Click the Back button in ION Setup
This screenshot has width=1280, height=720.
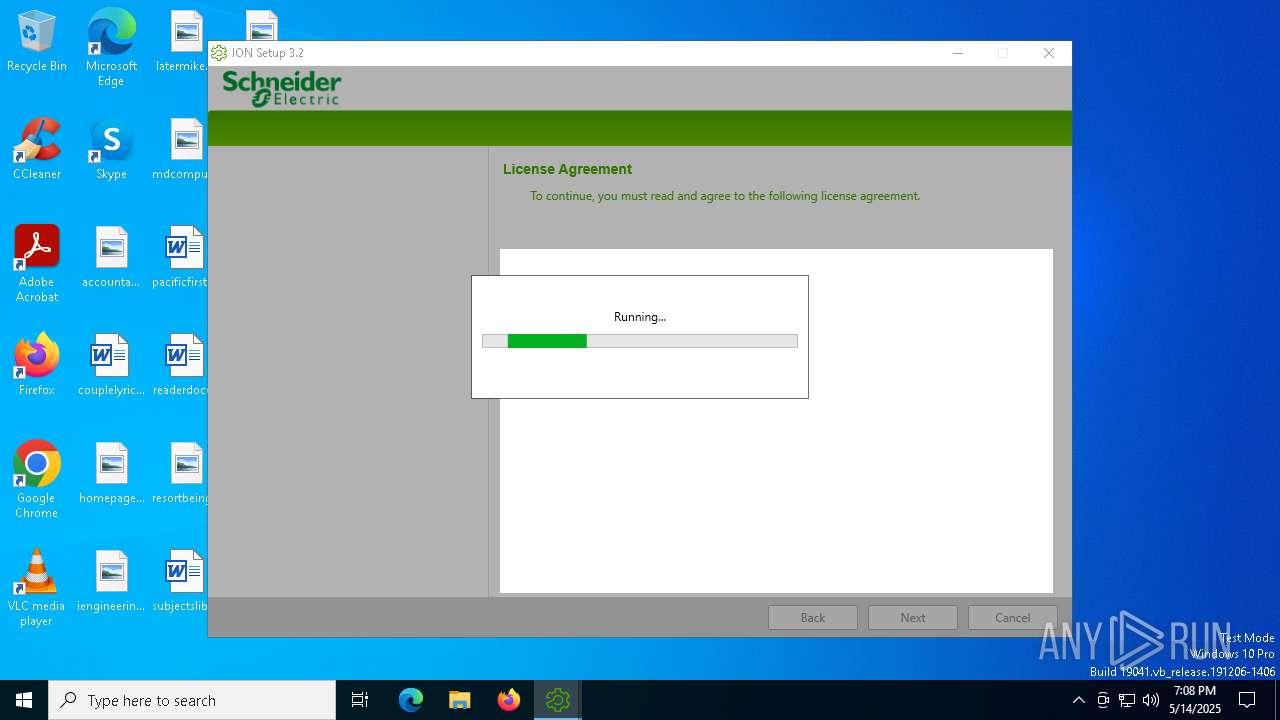(813, 617)
